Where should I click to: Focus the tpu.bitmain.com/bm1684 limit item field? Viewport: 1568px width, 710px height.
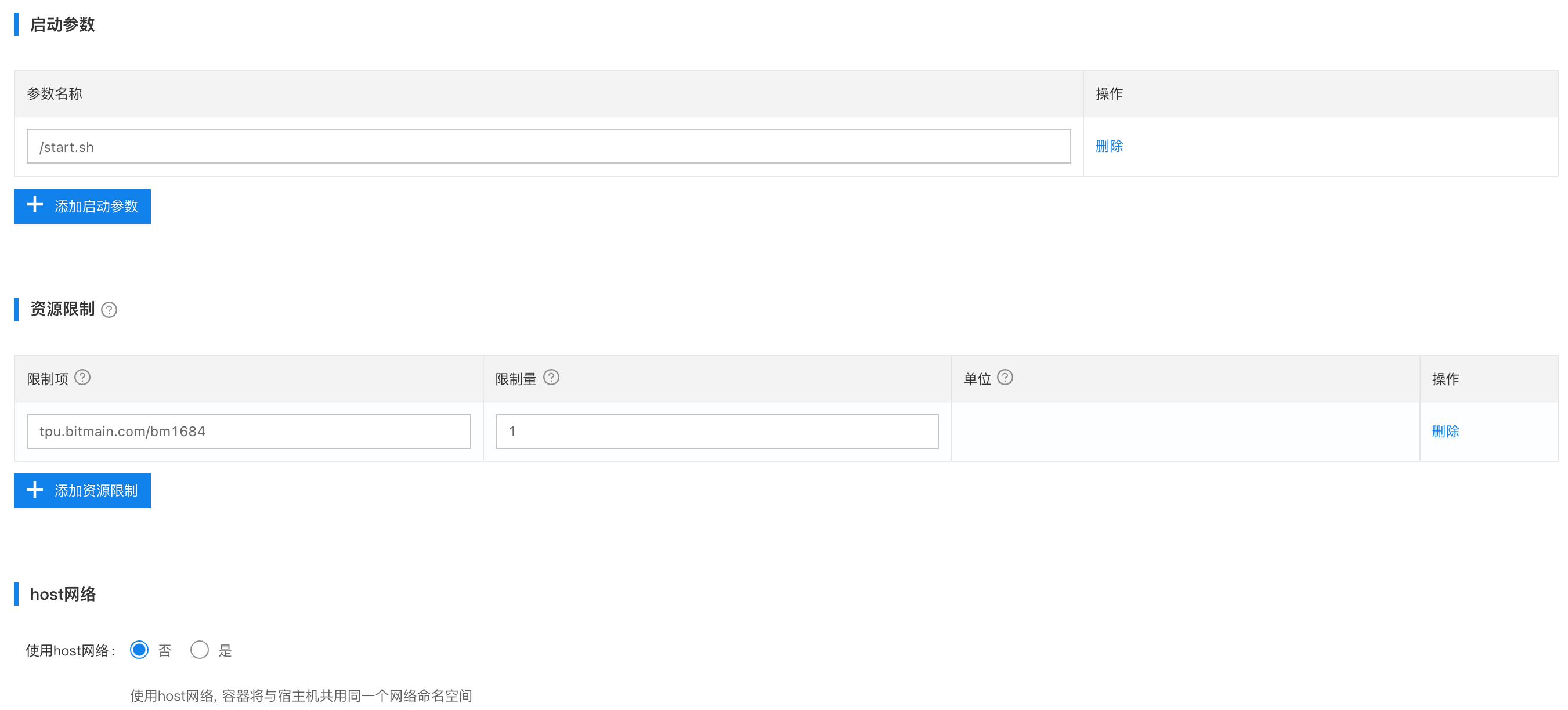pos(248,432)
